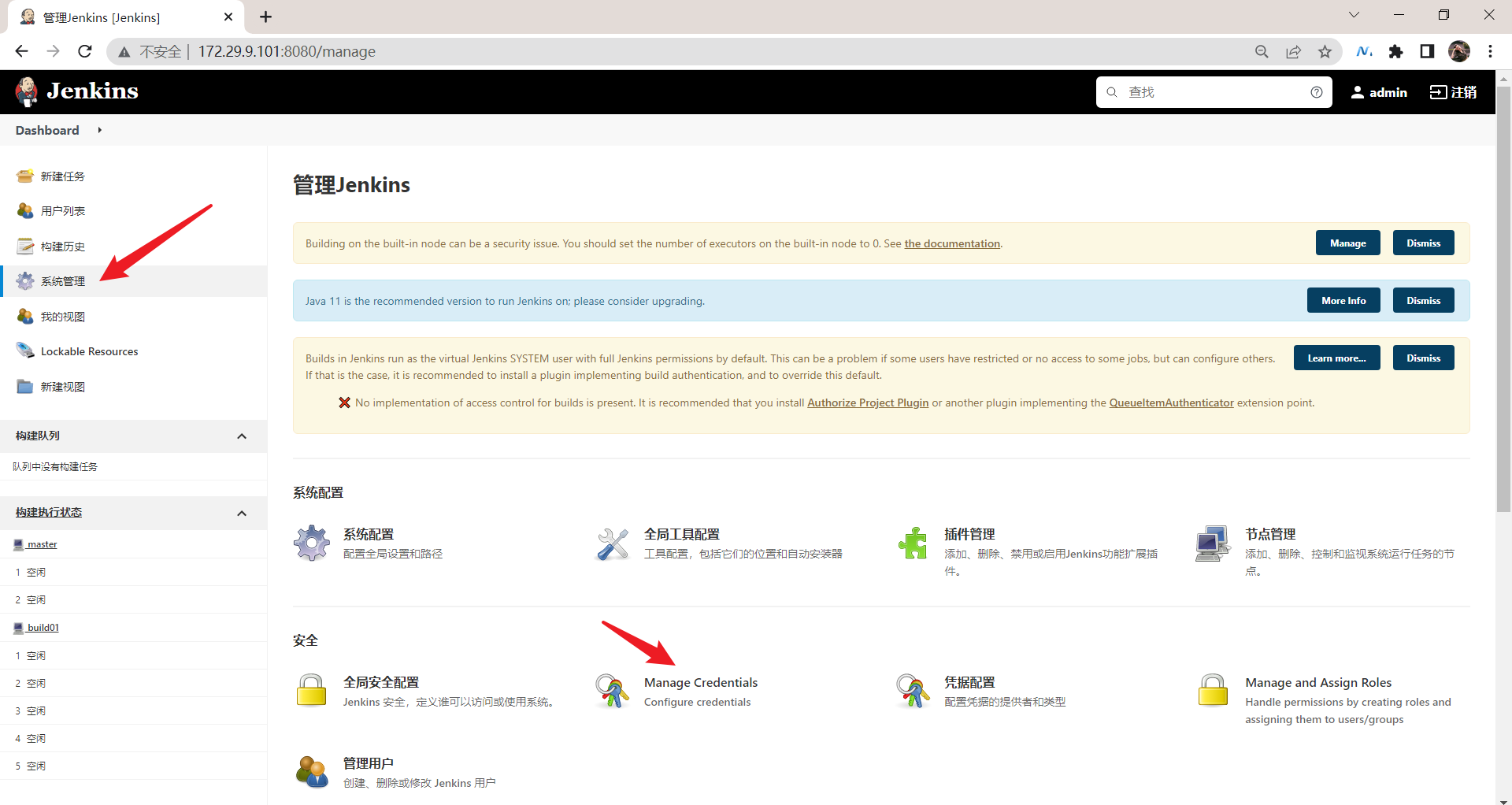Open 系统配置 gear icon in main panel
The height and width of the screenshot is (805, 1512).
[312, 543]
